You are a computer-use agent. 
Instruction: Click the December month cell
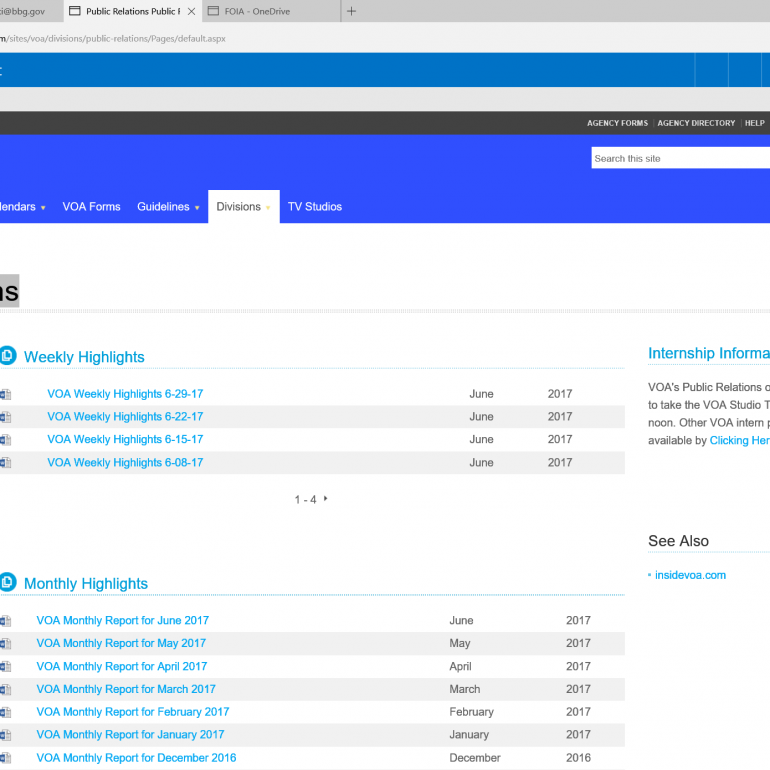[475, 757]
